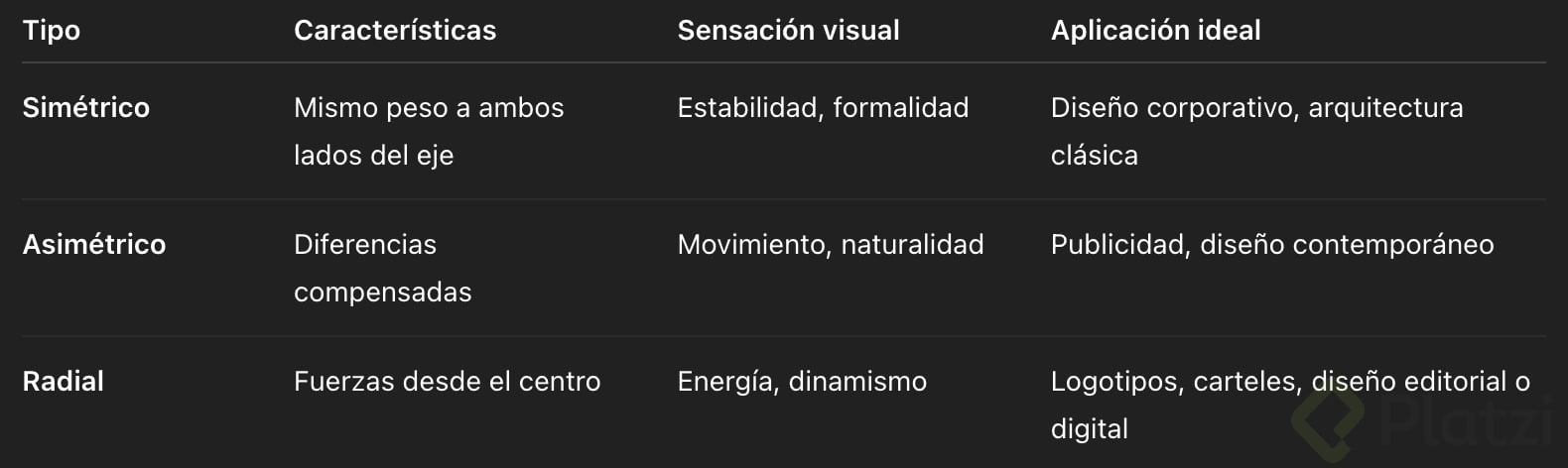Select the word "clásica" in Simétrico row
The width and height of the screenshot is (1568, 468).
click(x=1095, y=156)
